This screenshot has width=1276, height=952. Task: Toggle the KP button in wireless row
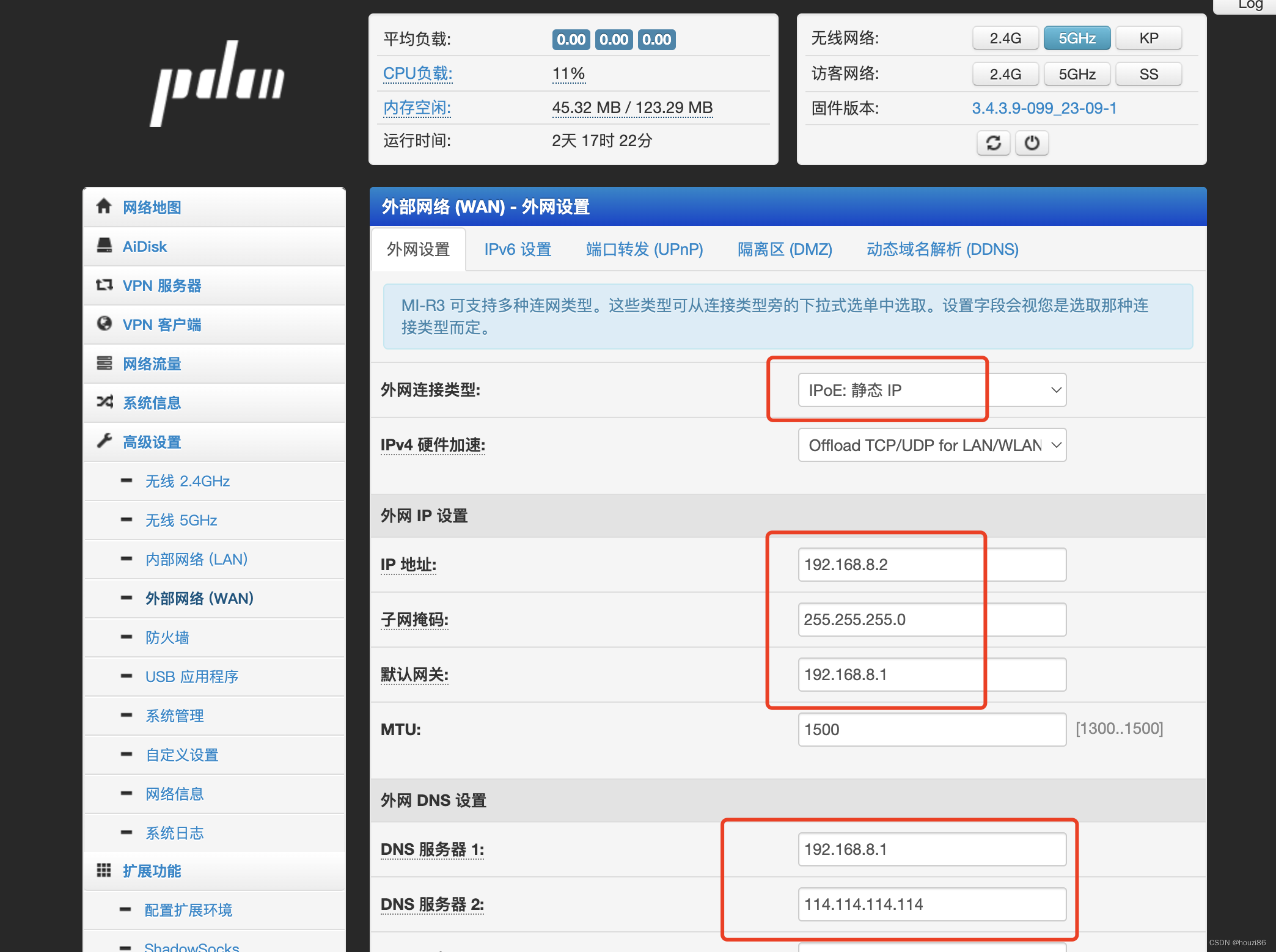pos(1148,38)
